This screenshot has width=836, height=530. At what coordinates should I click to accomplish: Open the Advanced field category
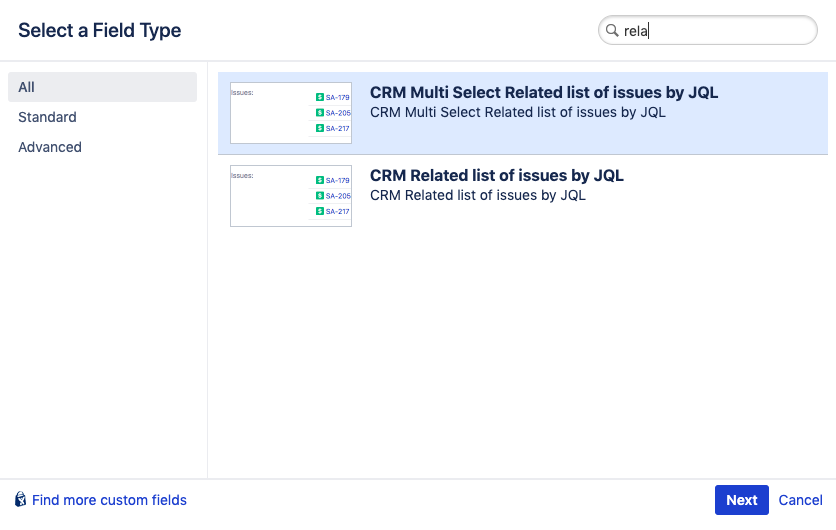[50, 147]
